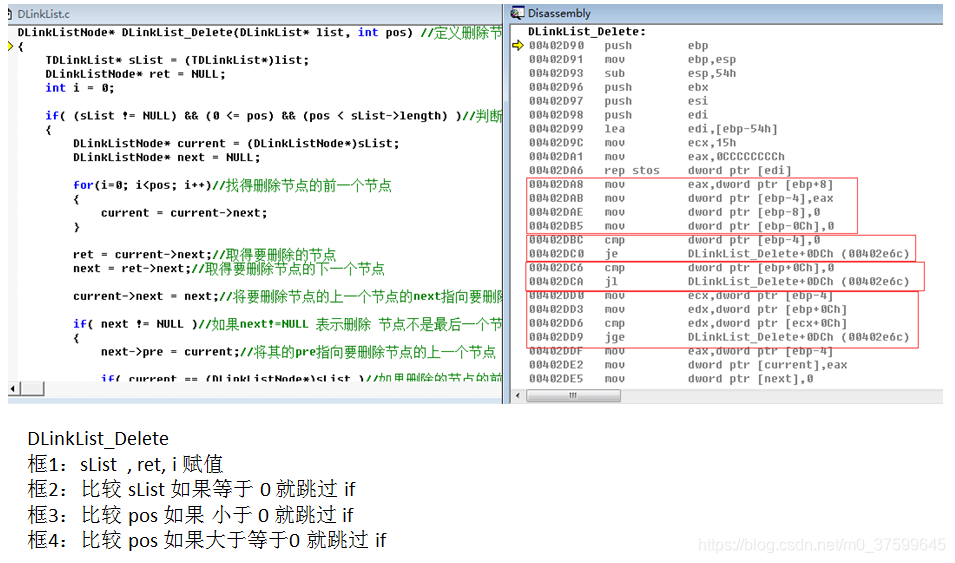This screenshot has width=955, height=563.
Task: Click address 00402DD6 cmp edx line
Action: coord(688,324)
